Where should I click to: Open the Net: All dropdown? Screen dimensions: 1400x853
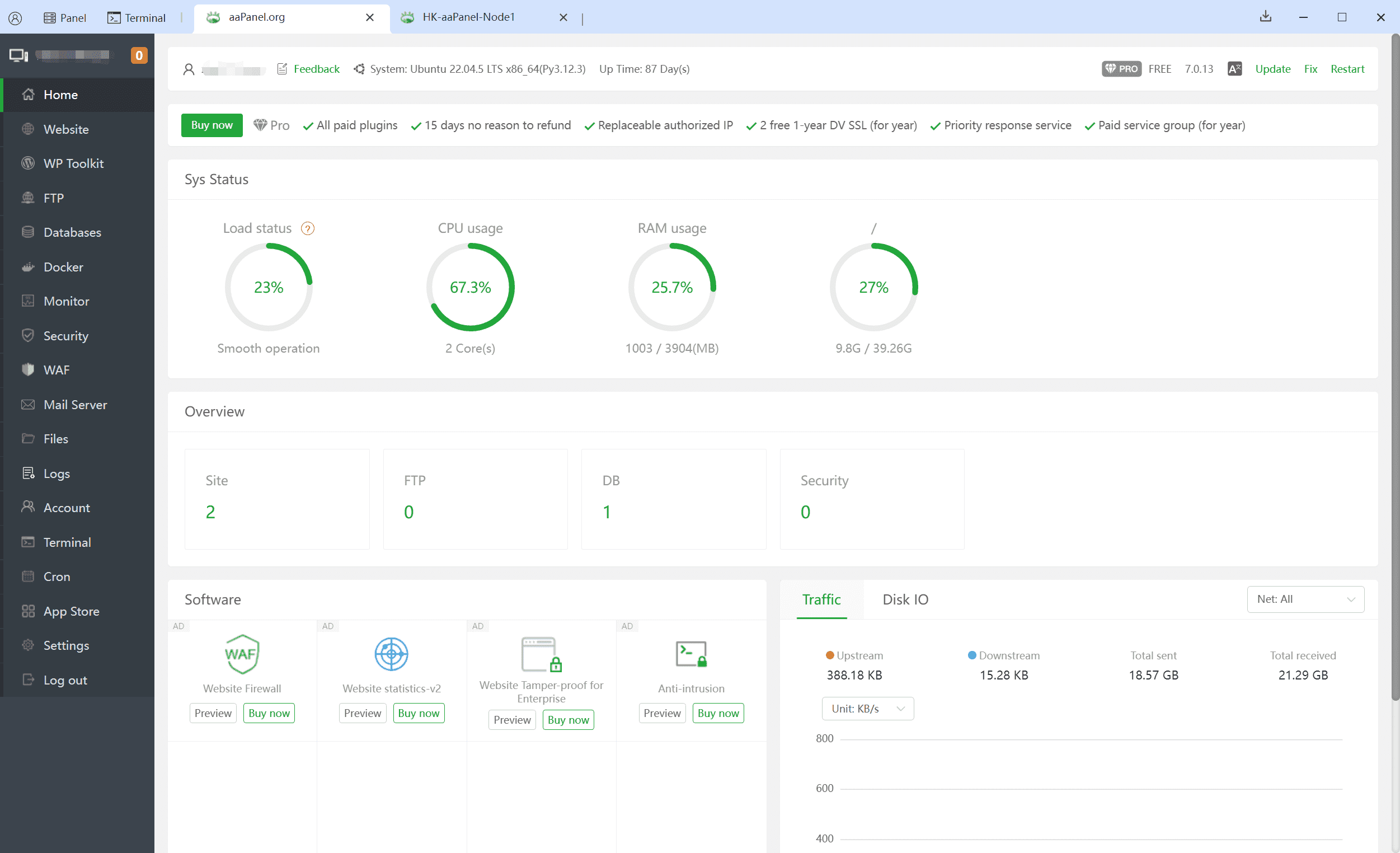[1305, 599]
